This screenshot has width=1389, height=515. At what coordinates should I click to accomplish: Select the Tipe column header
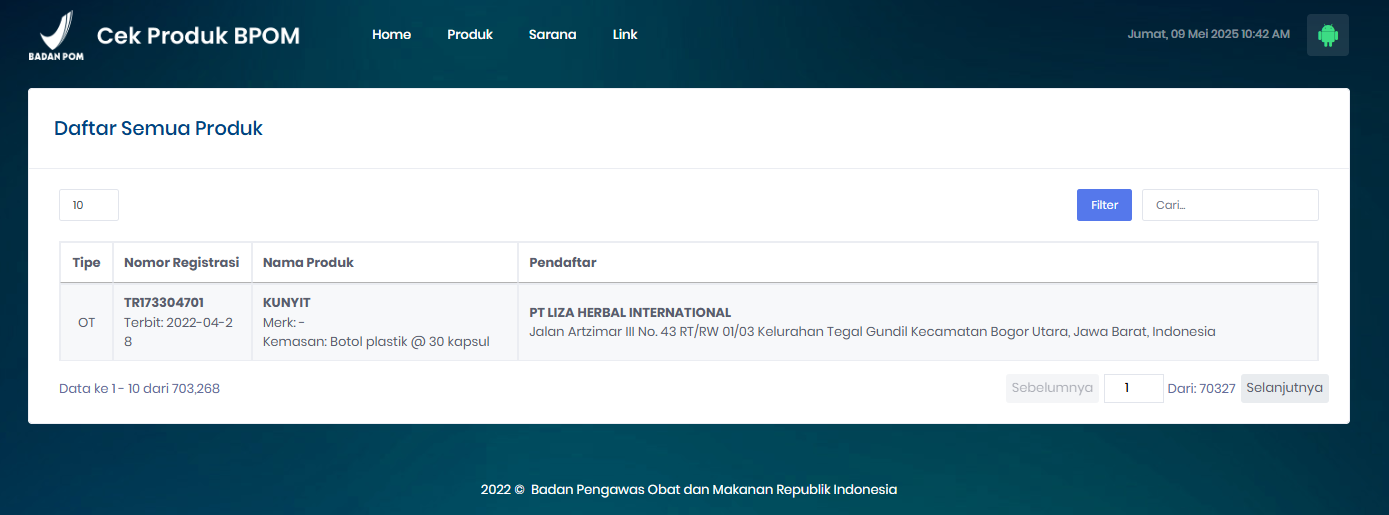coord(86,262)
